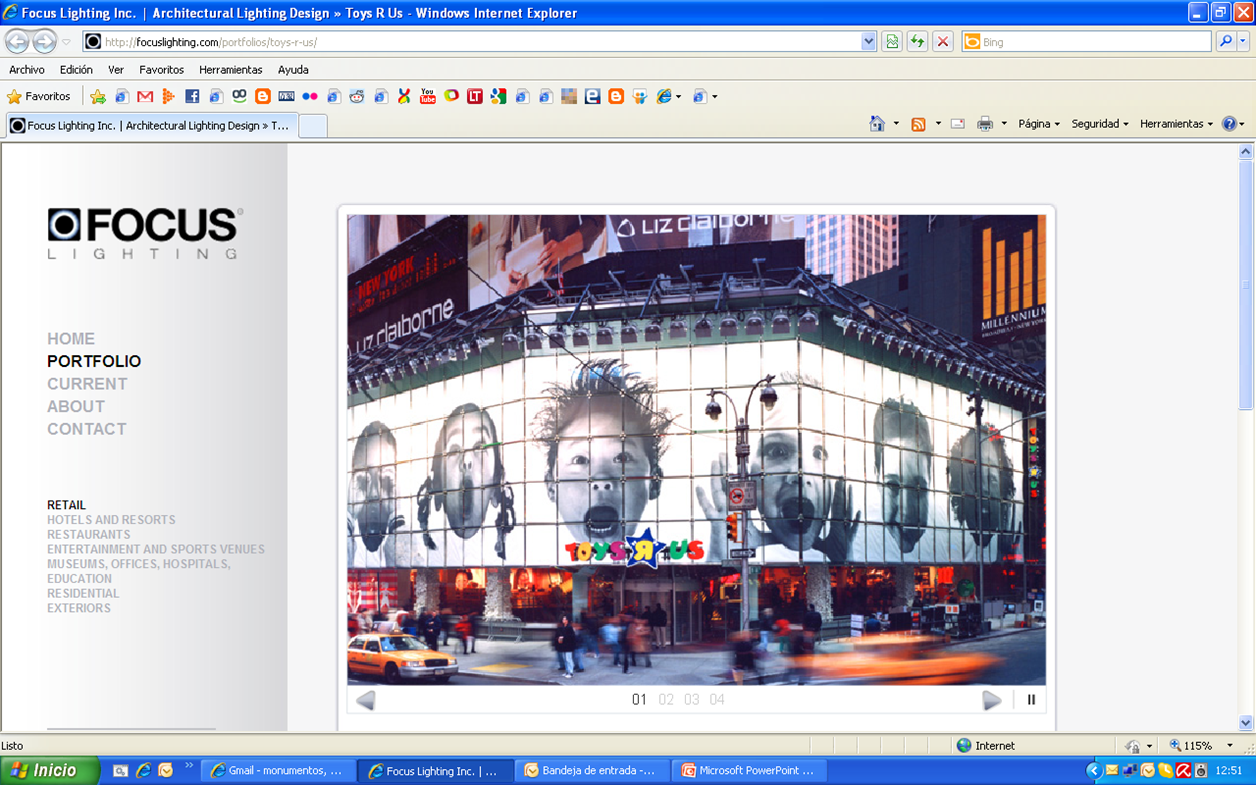Click the Favoritos star button
This screenshot has height=785, width=1256.
pyautogui.click(x=39, y=97)
